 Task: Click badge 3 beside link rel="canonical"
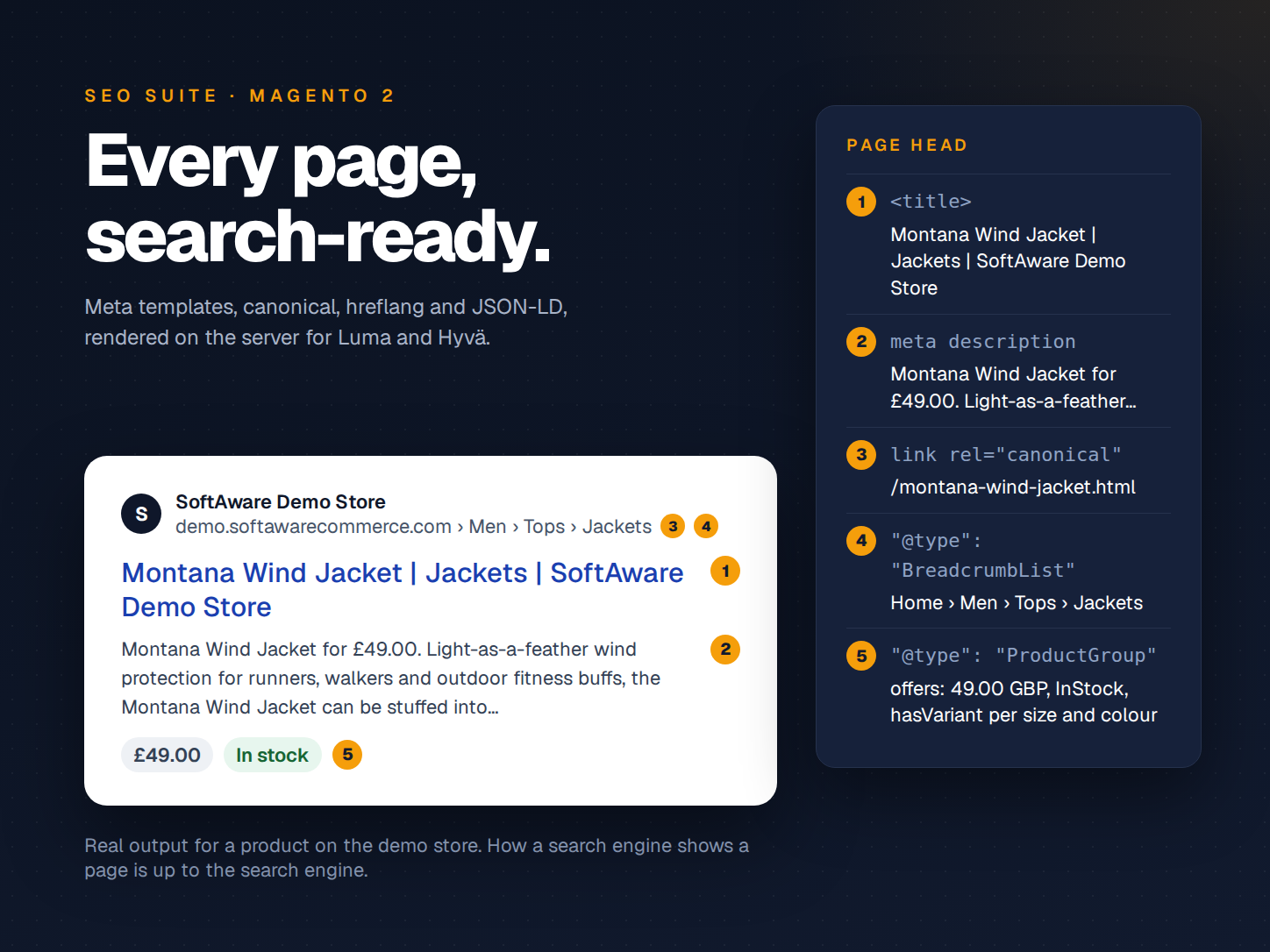861,454
